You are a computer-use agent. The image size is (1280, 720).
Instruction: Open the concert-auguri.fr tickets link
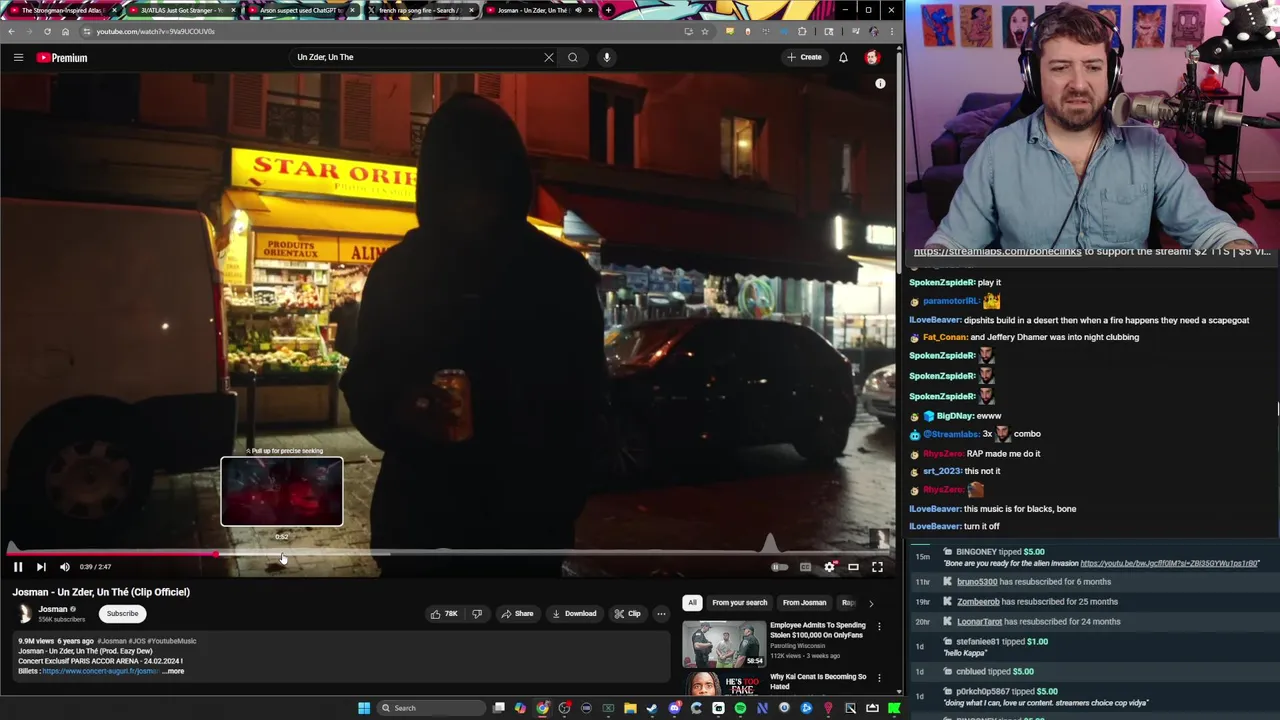click(100, 671)
